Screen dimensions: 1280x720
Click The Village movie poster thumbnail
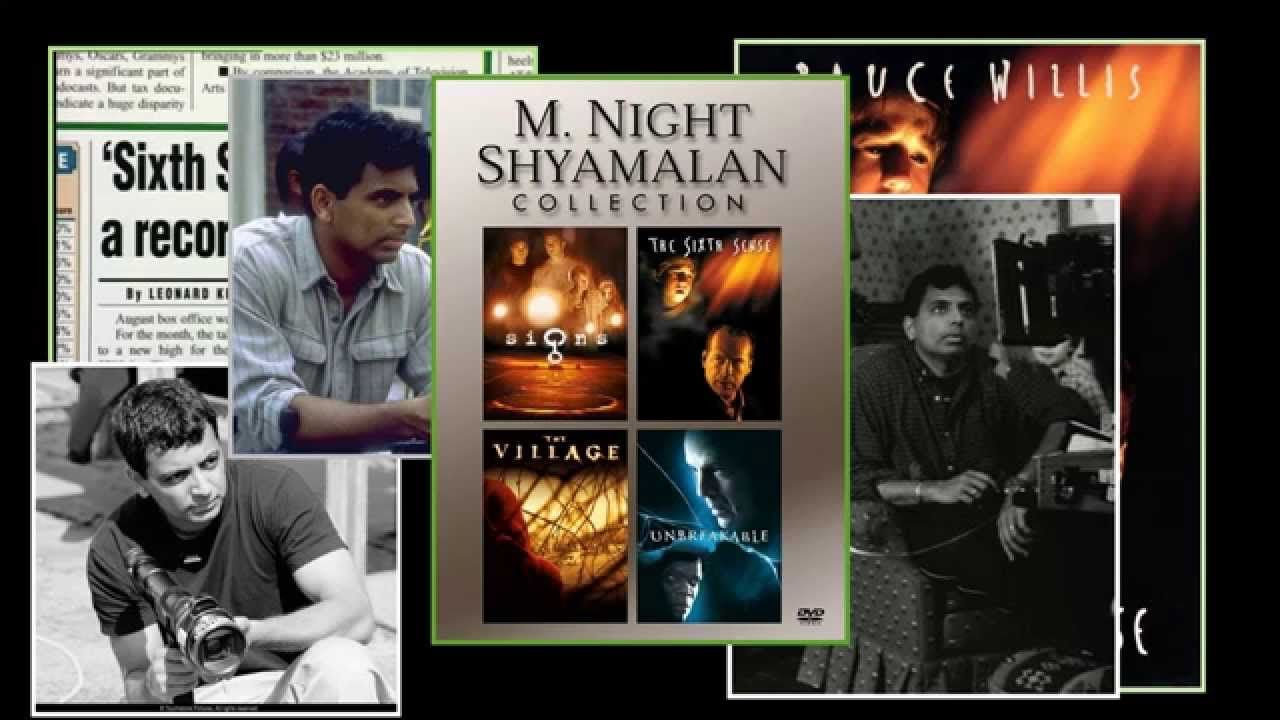(x=555, y=526)
